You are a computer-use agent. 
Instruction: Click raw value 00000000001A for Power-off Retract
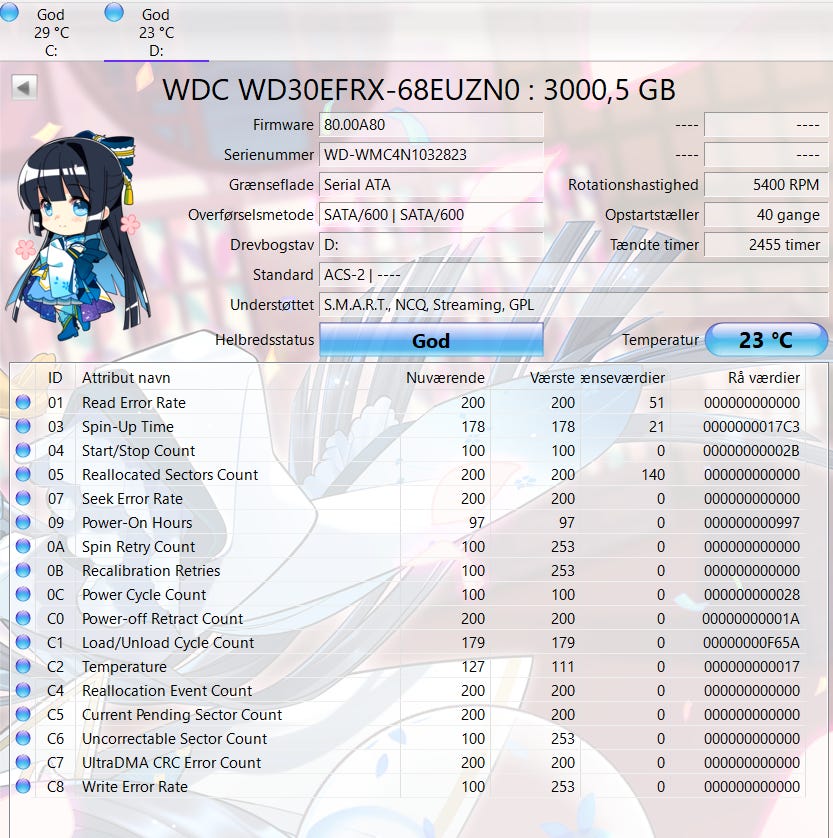click(x=751, y=619)
